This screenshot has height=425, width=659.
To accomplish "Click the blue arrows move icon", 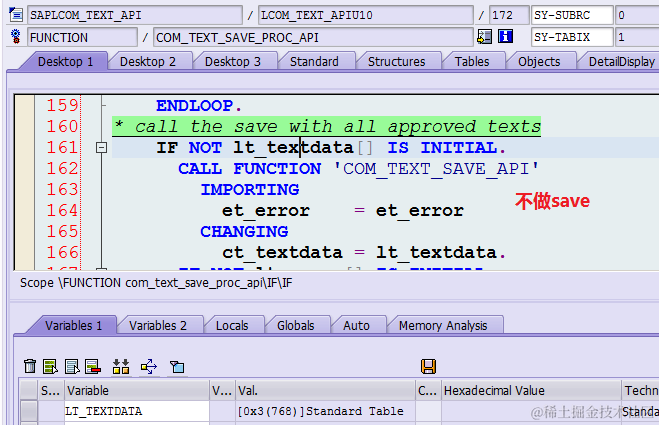I will pos(149,366).
